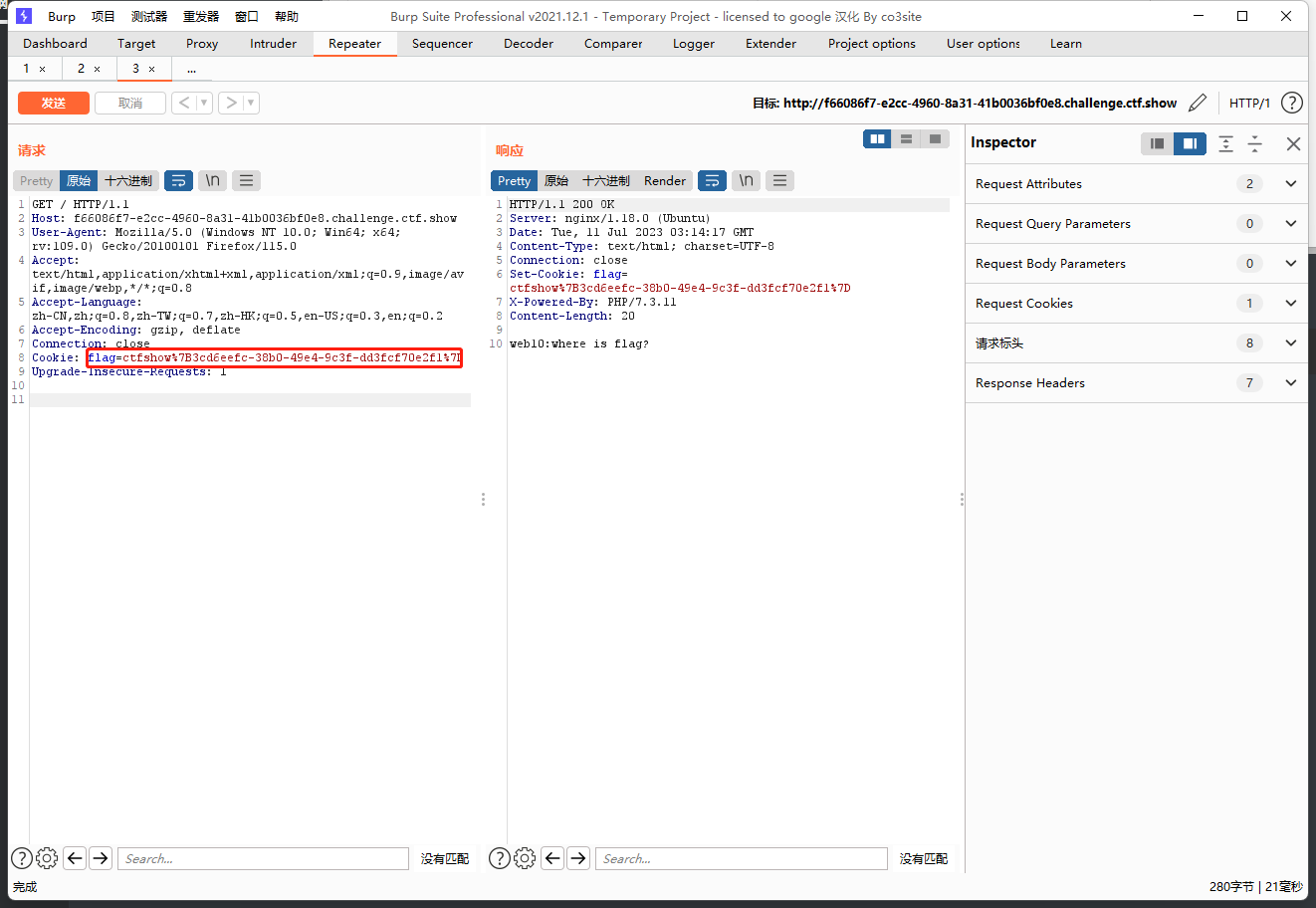This screenshot has height=908, width=1316.
Task: Select combined tabs layout icon
Action: tap(935, 139)
